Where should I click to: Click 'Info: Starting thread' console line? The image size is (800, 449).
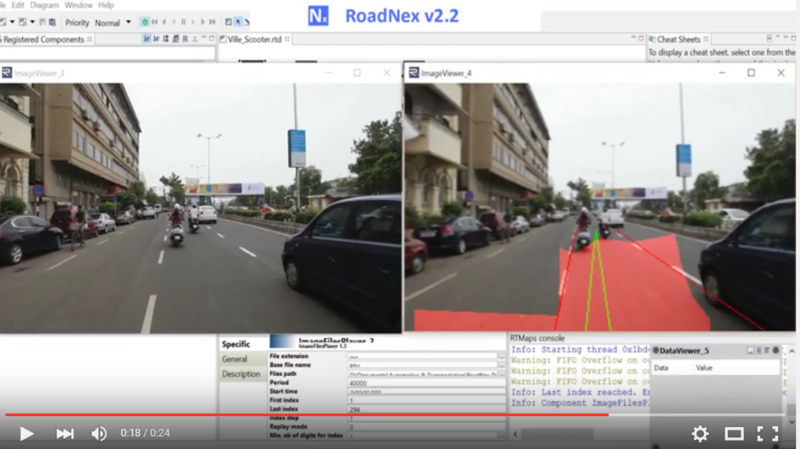coord(580,350)
